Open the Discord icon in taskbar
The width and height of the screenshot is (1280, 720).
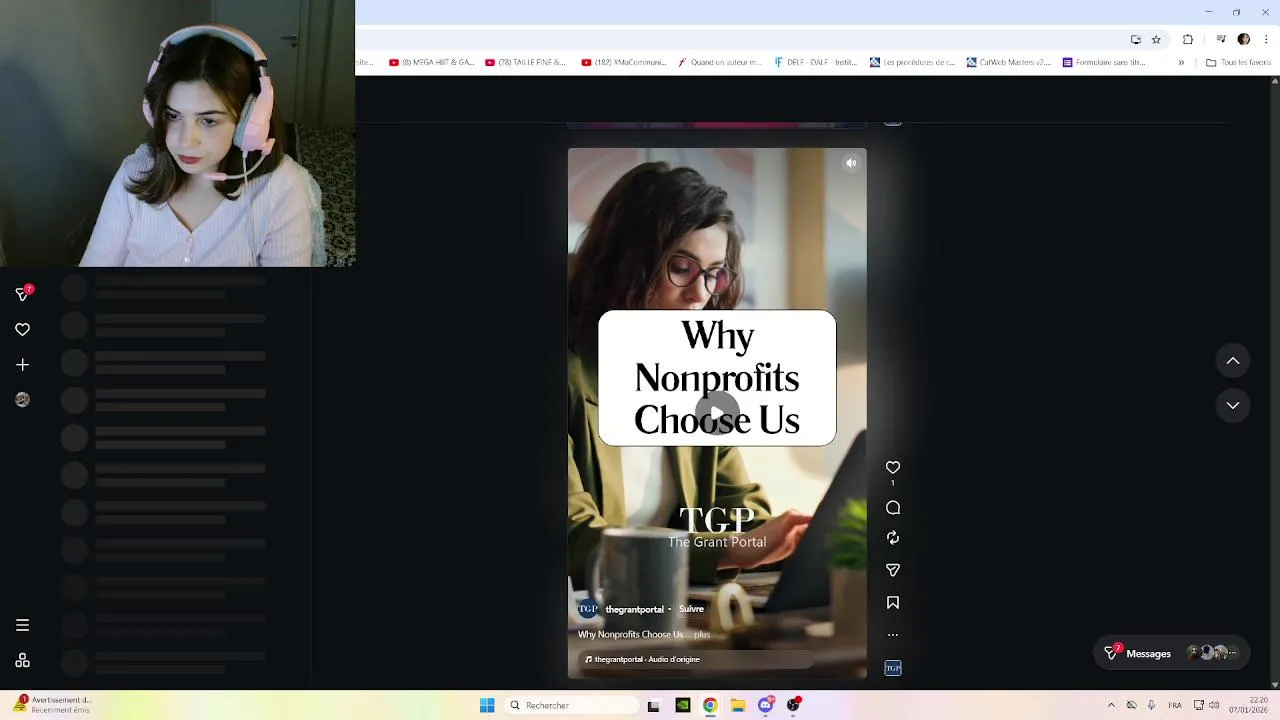coord(766,705)
